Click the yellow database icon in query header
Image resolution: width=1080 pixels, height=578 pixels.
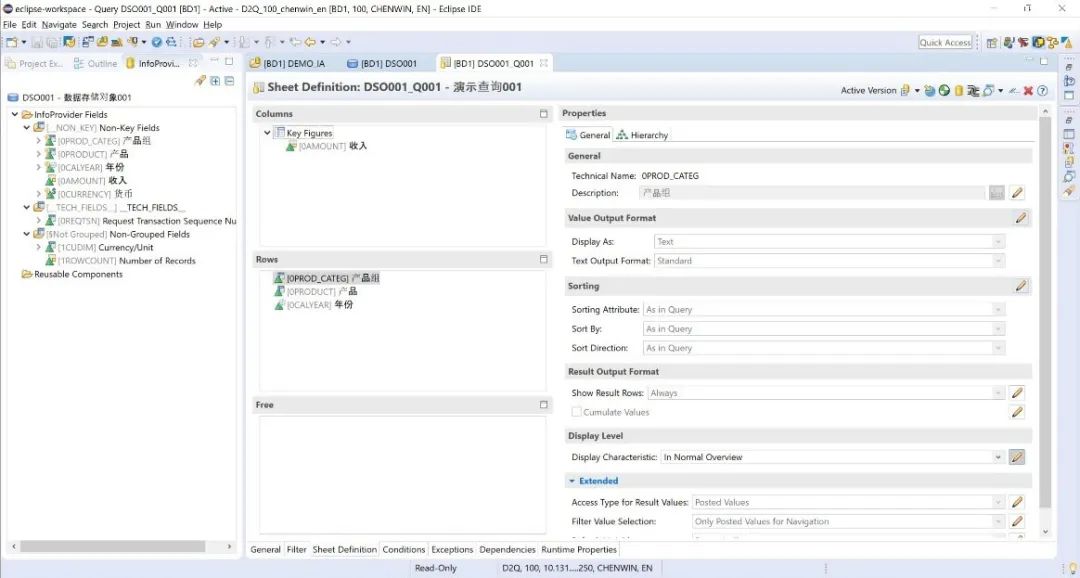coord(958,90)
